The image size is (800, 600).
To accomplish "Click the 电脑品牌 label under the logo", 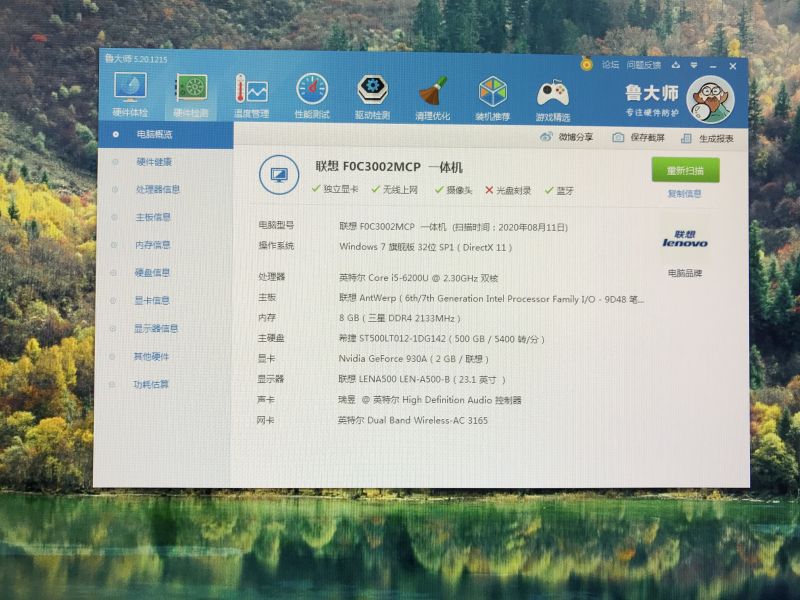I will tap(685, 273).
